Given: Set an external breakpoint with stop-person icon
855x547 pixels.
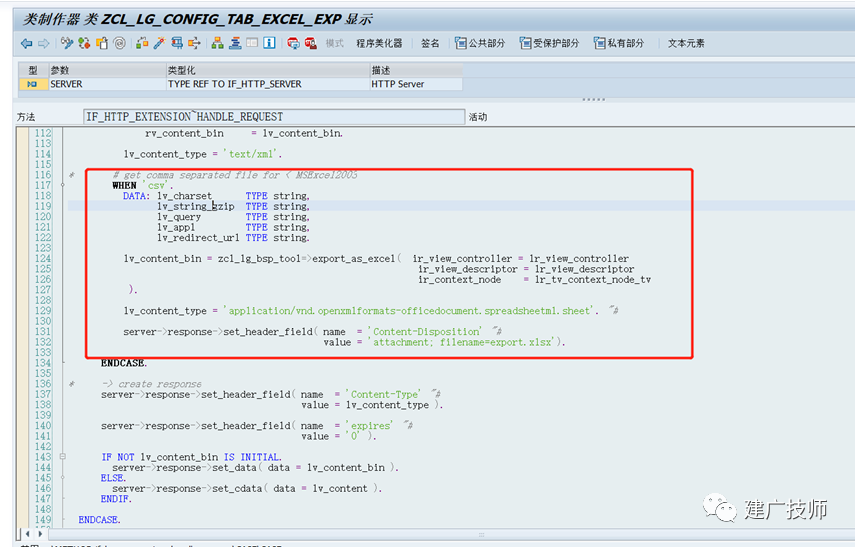Looking at the screenshot, I should [x=311, y=43].
